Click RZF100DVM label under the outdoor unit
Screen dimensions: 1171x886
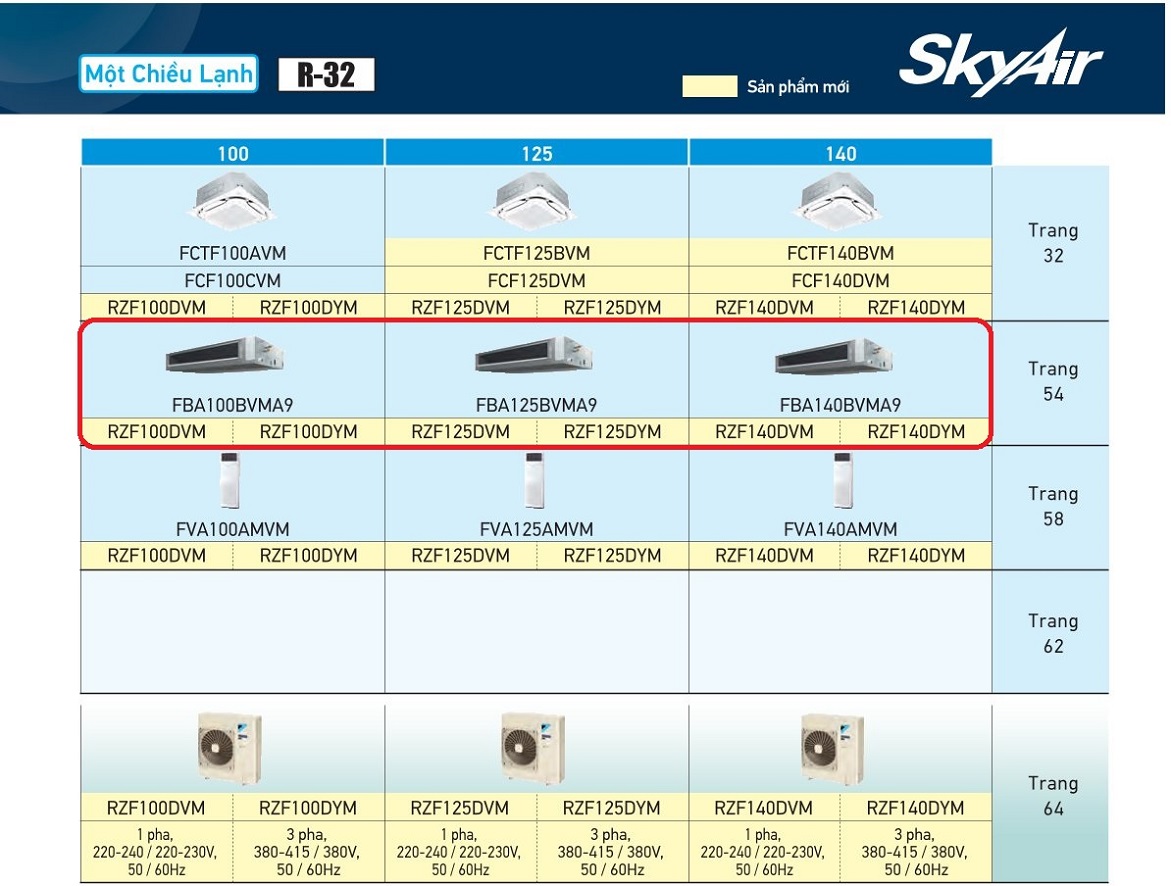pos(155,808)
